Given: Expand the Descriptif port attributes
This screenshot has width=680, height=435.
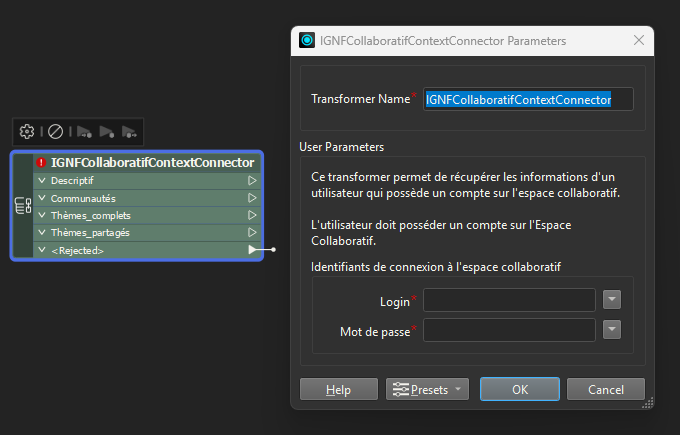Looking at the screenshot, I should click(42, 180).
